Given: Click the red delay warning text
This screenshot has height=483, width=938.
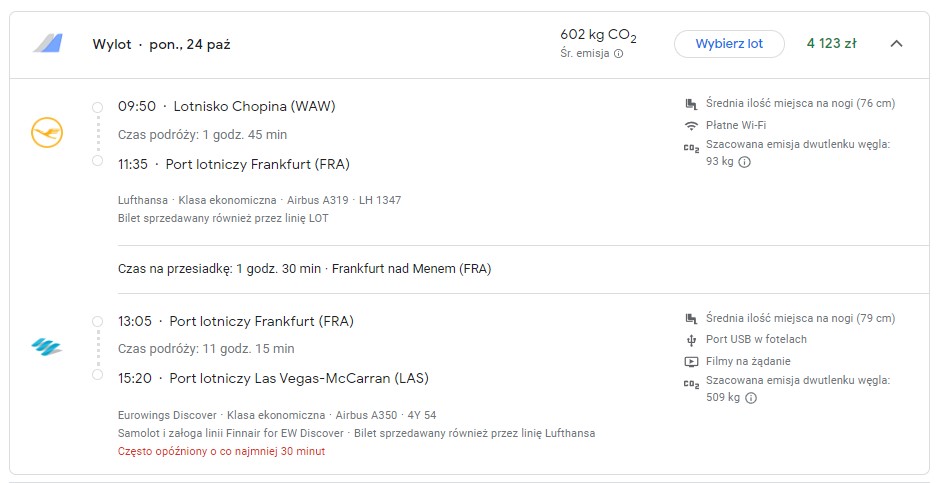Looking at the screenshot, I should [x=221, y=451].
